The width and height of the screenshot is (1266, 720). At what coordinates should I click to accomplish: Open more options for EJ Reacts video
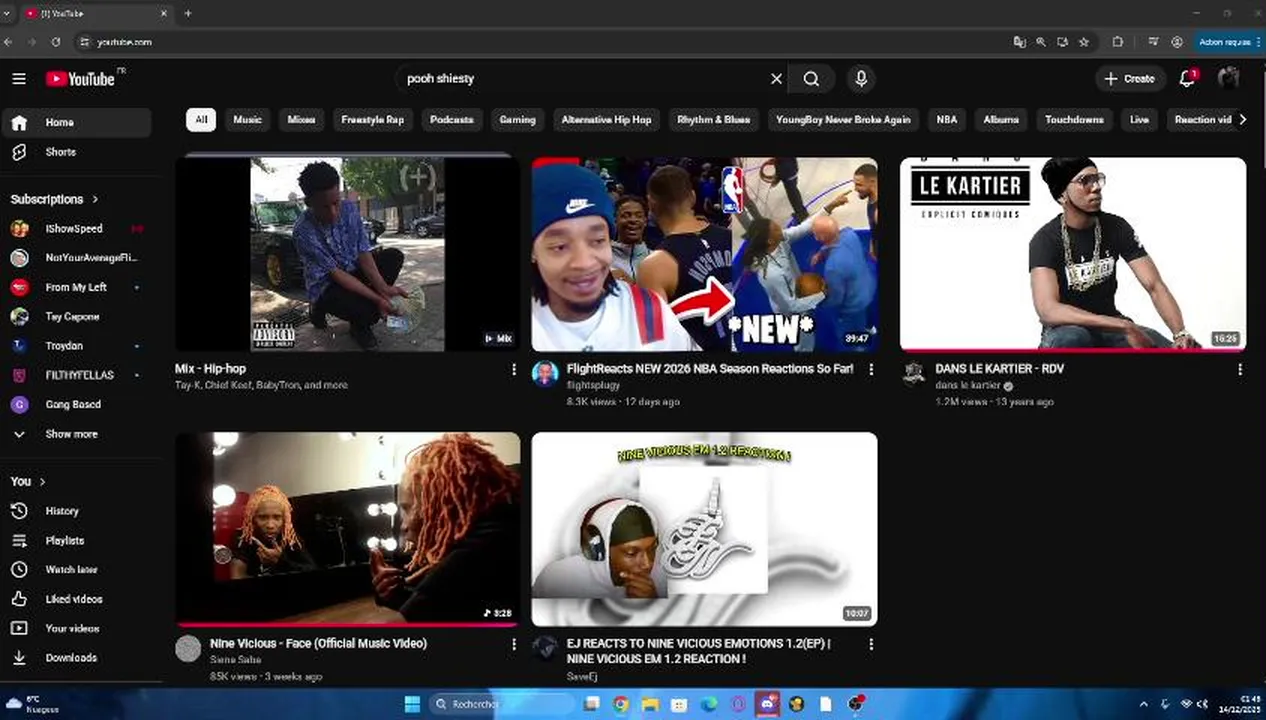click(x=871, y=644)
